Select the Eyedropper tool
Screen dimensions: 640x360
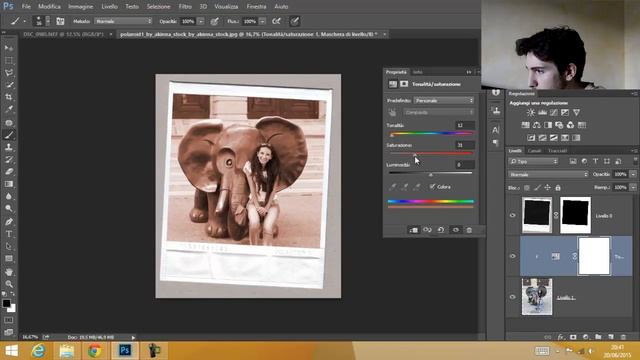point(9,109)
